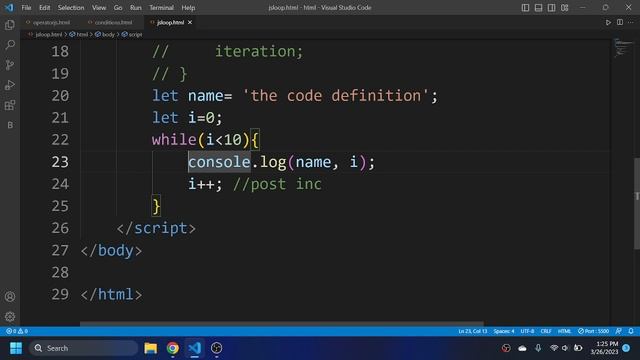Viewport: 640px width, 360px height.
Task: Open volume control in system tray
Action: pyautogui.click(x=565, y=348)
